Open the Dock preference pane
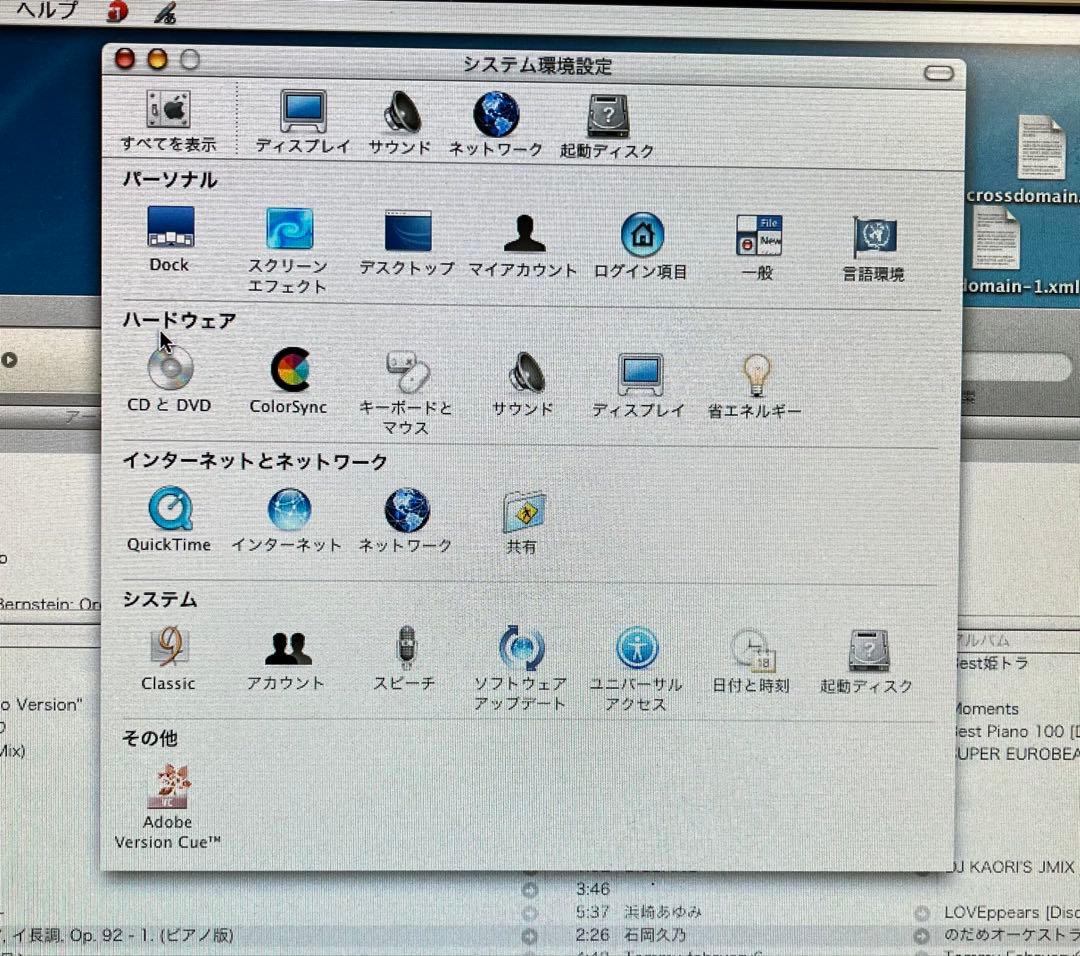1080x956 pixels. click(168, 230)
